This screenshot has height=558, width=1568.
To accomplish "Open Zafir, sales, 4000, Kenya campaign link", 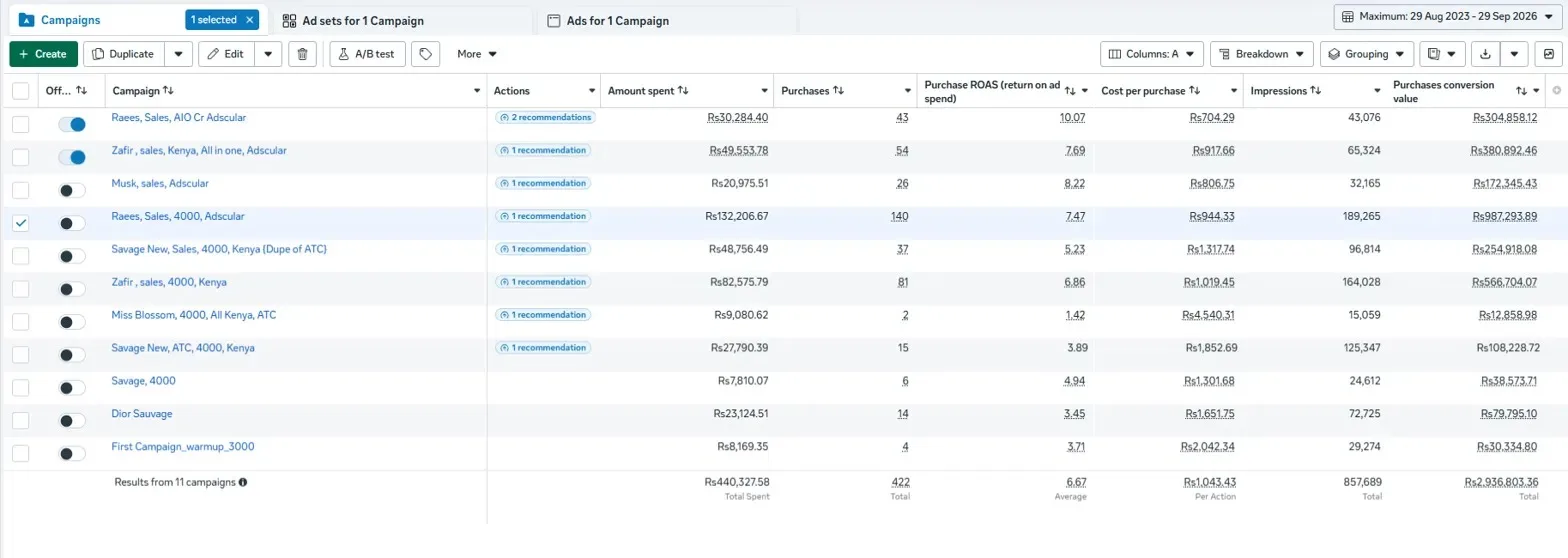I will 169,282.
